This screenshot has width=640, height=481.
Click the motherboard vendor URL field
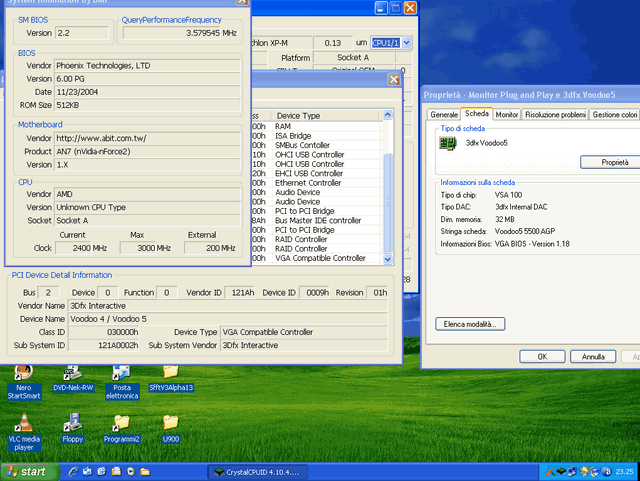pos(147,138)
